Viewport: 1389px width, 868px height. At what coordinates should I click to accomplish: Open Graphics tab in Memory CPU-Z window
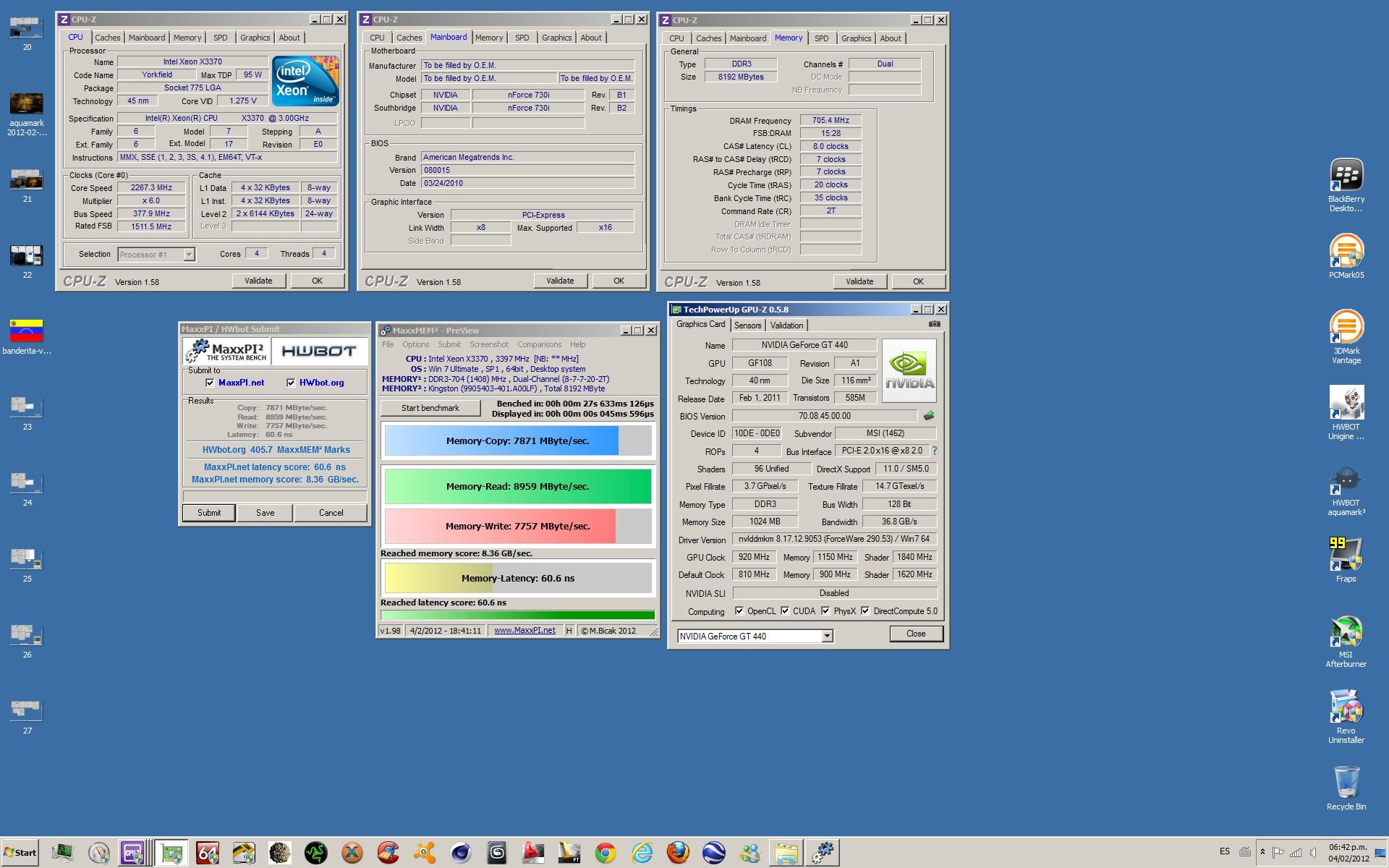pos(856,38)
